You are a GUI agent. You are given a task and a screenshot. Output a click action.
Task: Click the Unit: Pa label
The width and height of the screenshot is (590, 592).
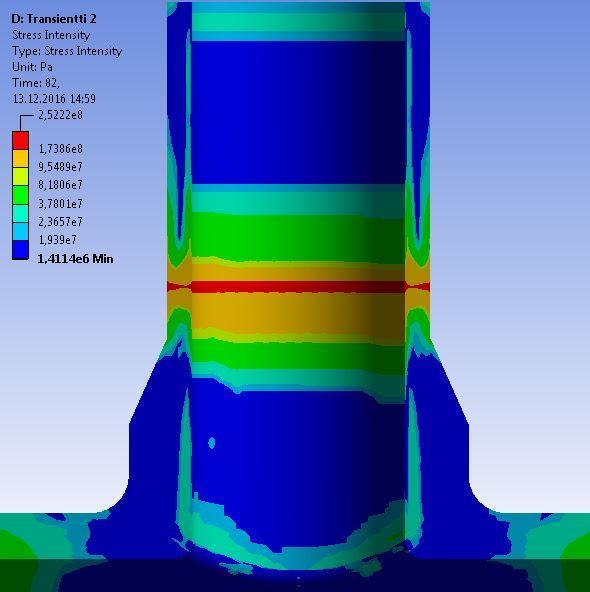point(32,67)
